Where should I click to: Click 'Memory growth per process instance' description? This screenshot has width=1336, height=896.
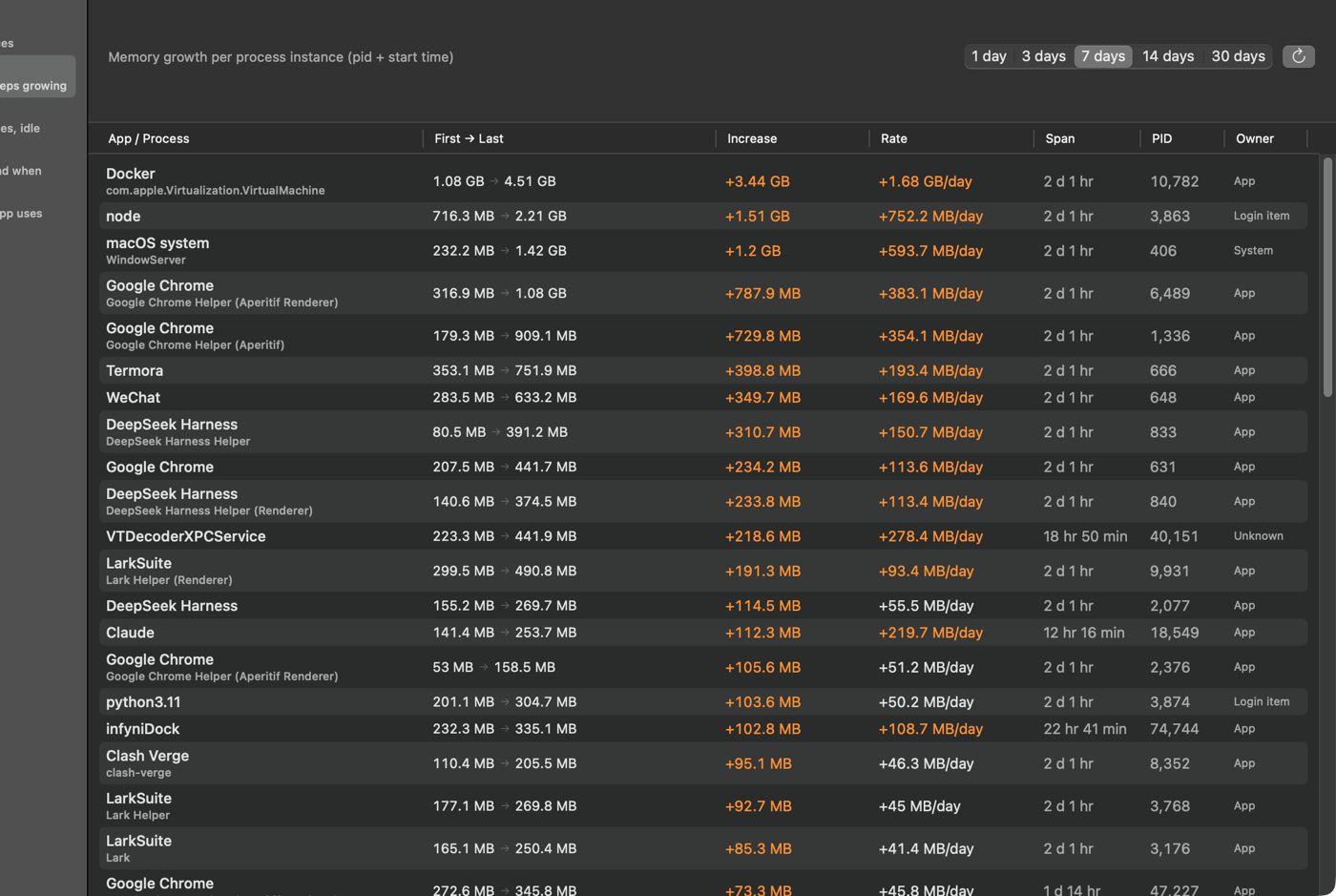click(x=281, y=57)
